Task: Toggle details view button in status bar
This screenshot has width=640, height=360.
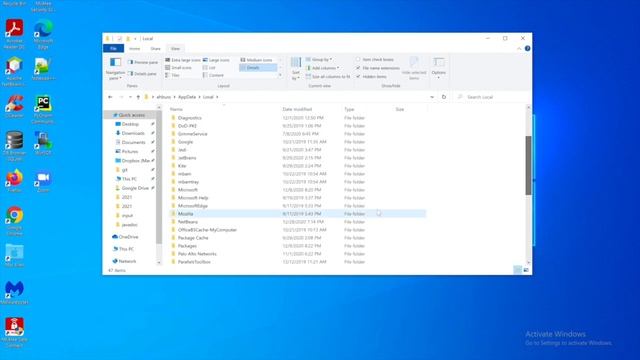Action: [517, 270]
